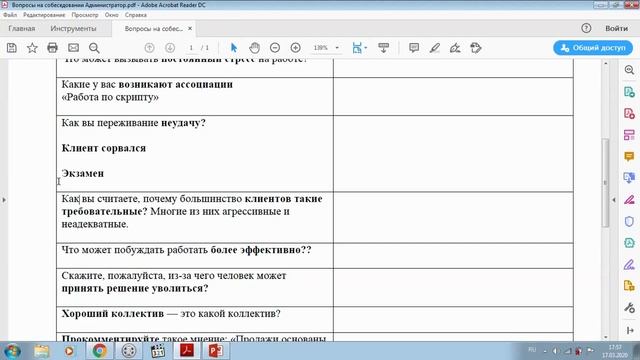Print the document with the printer icon
The width and height of the screenshot is (640, 360).
tap(52, 48)
